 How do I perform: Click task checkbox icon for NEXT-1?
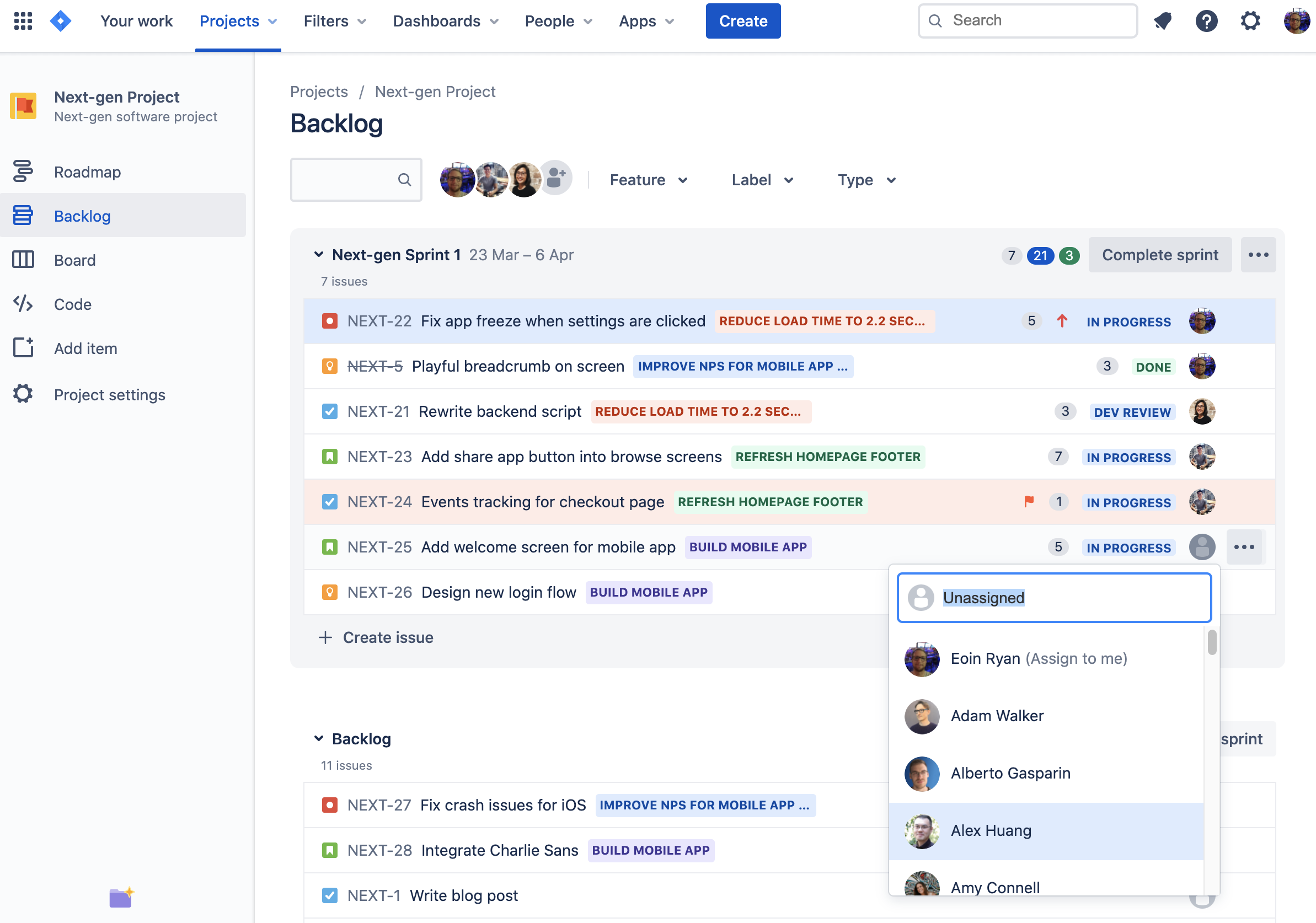click(330, 895)
